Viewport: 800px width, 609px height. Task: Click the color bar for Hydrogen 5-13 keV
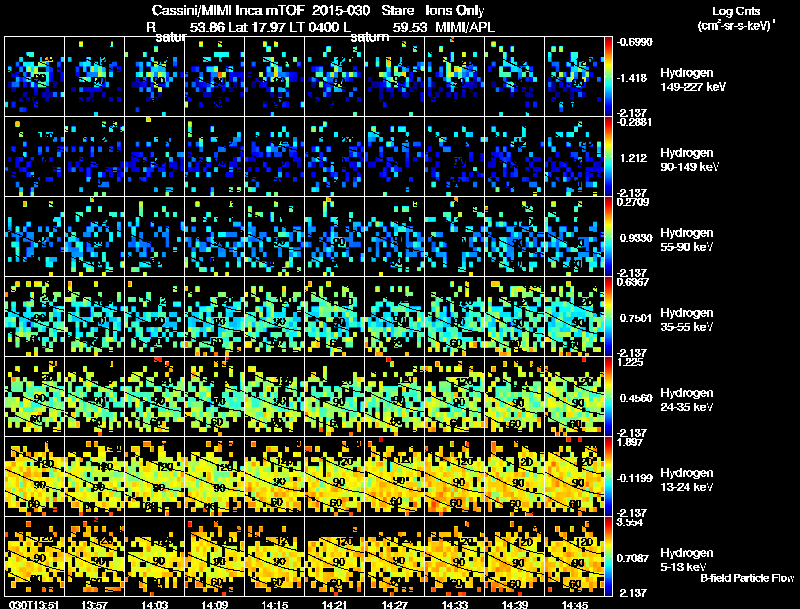(608, 556)
